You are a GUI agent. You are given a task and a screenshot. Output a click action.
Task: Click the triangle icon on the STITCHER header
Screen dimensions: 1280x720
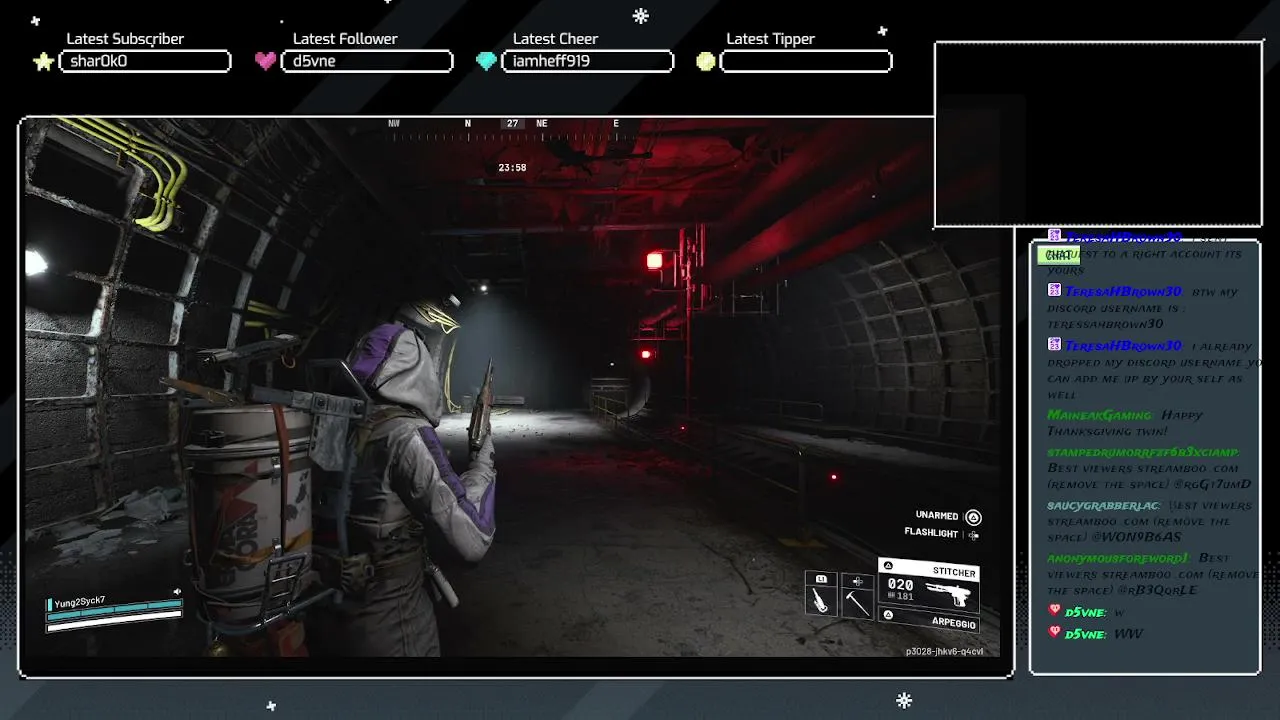[x=888, y=567]
